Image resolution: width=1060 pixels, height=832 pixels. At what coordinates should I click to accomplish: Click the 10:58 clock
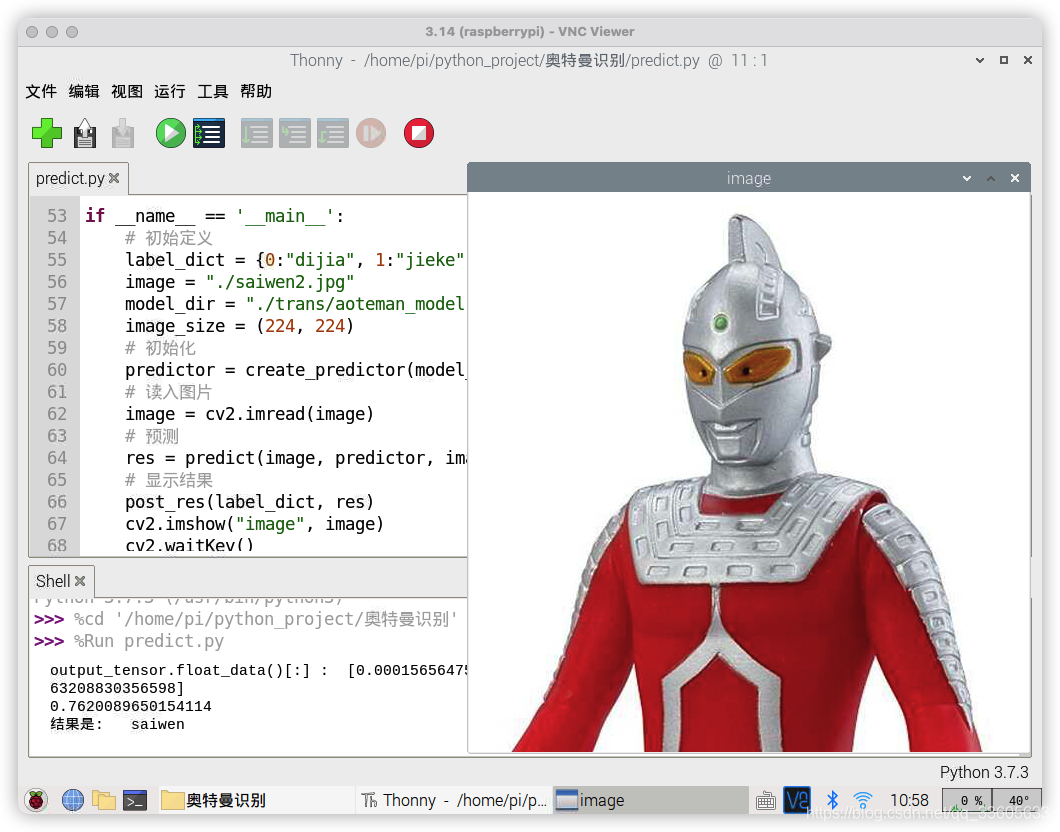(x=909, y=800)
